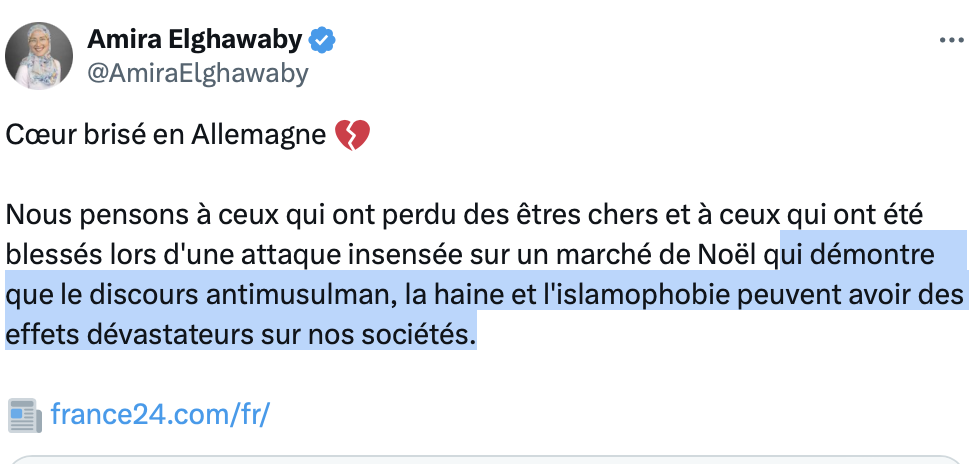Click the blue verified badge

tap(322, 40)
